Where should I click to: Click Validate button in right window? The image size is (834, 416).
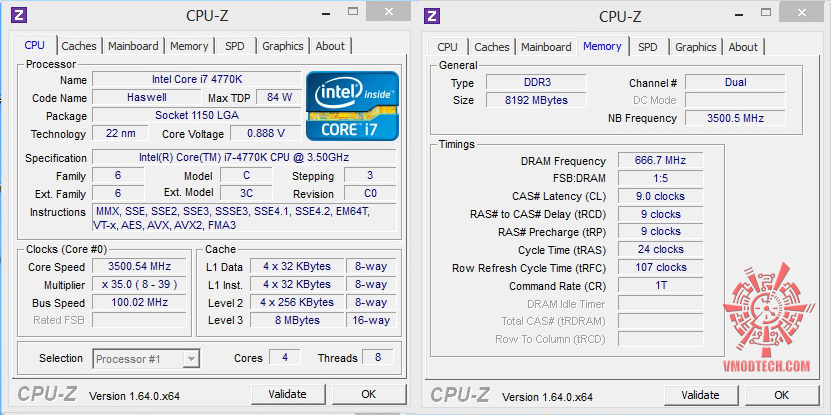pyautogui.click(x=700, y=395)
